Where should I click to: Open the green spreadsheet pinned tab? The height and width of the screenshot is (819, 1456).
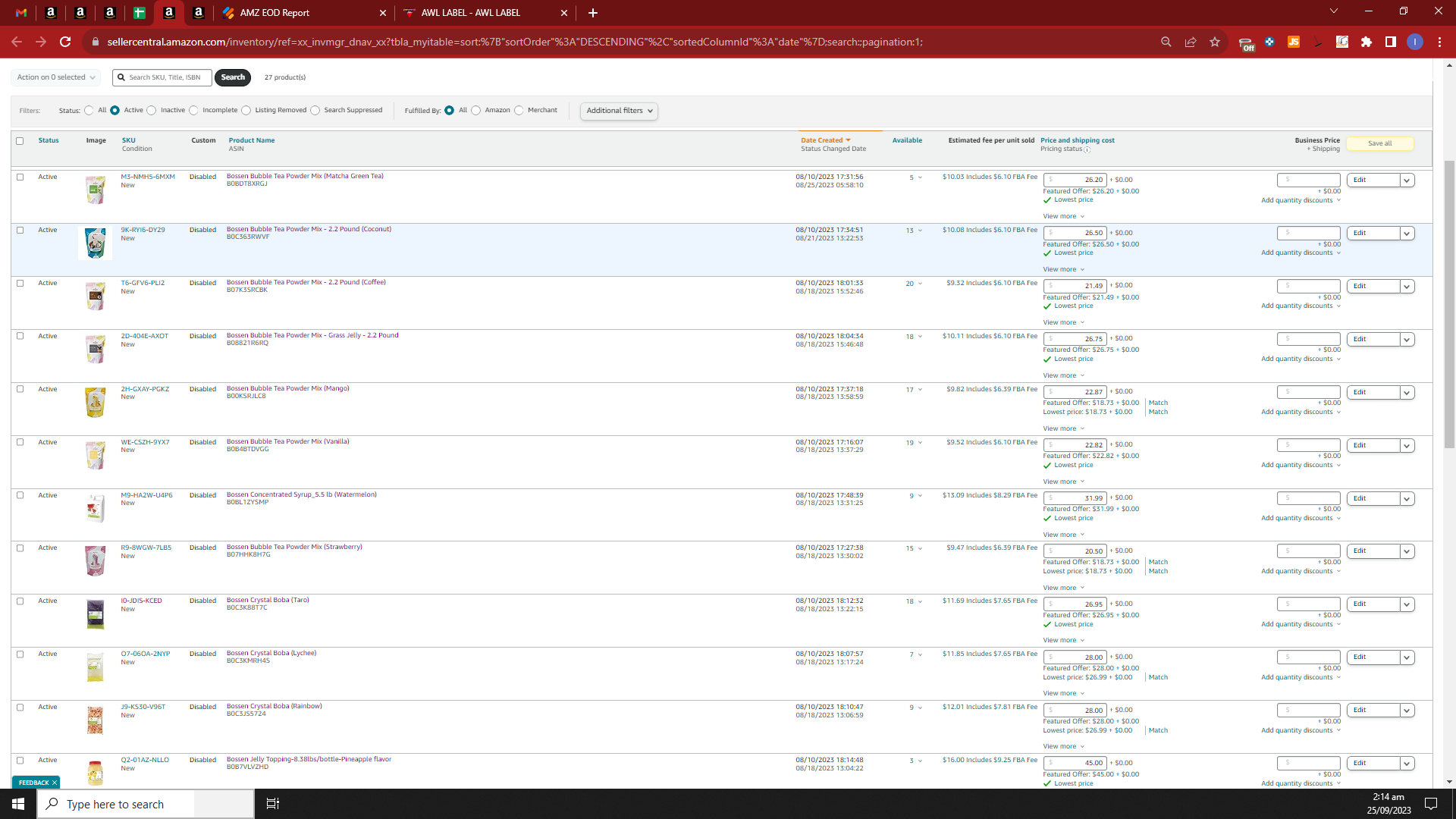point(140,13)
